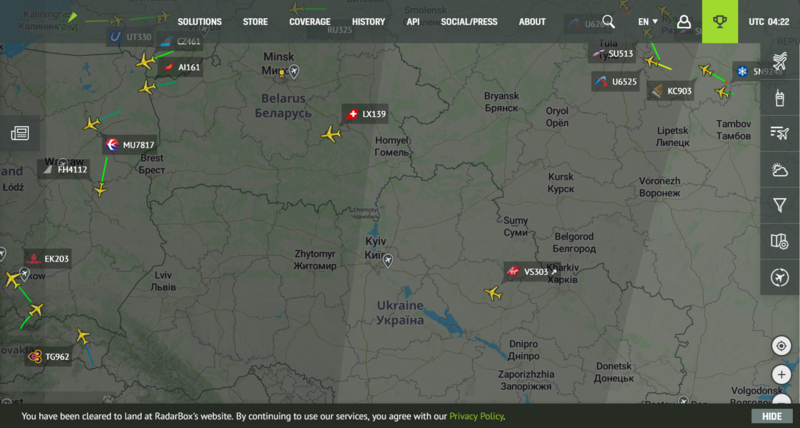Open the flights list icon in sidebar

point(780,133)
